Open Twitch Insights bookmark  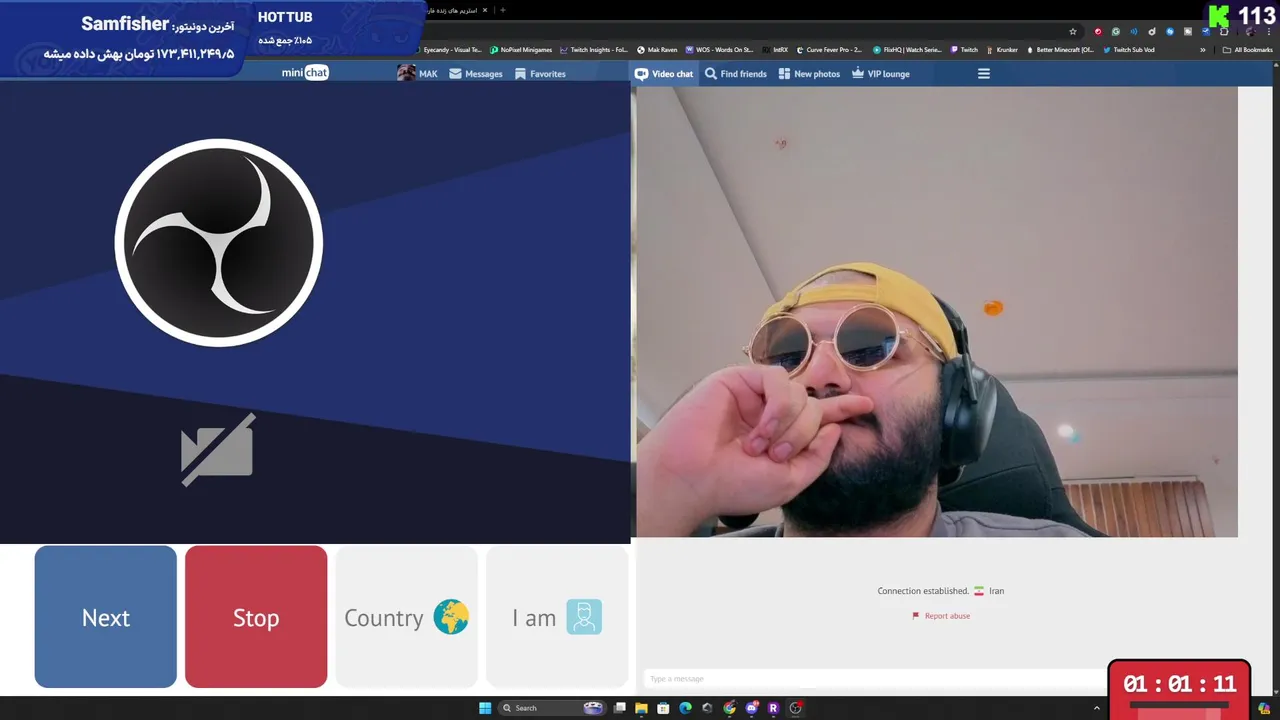pos(594,50)
